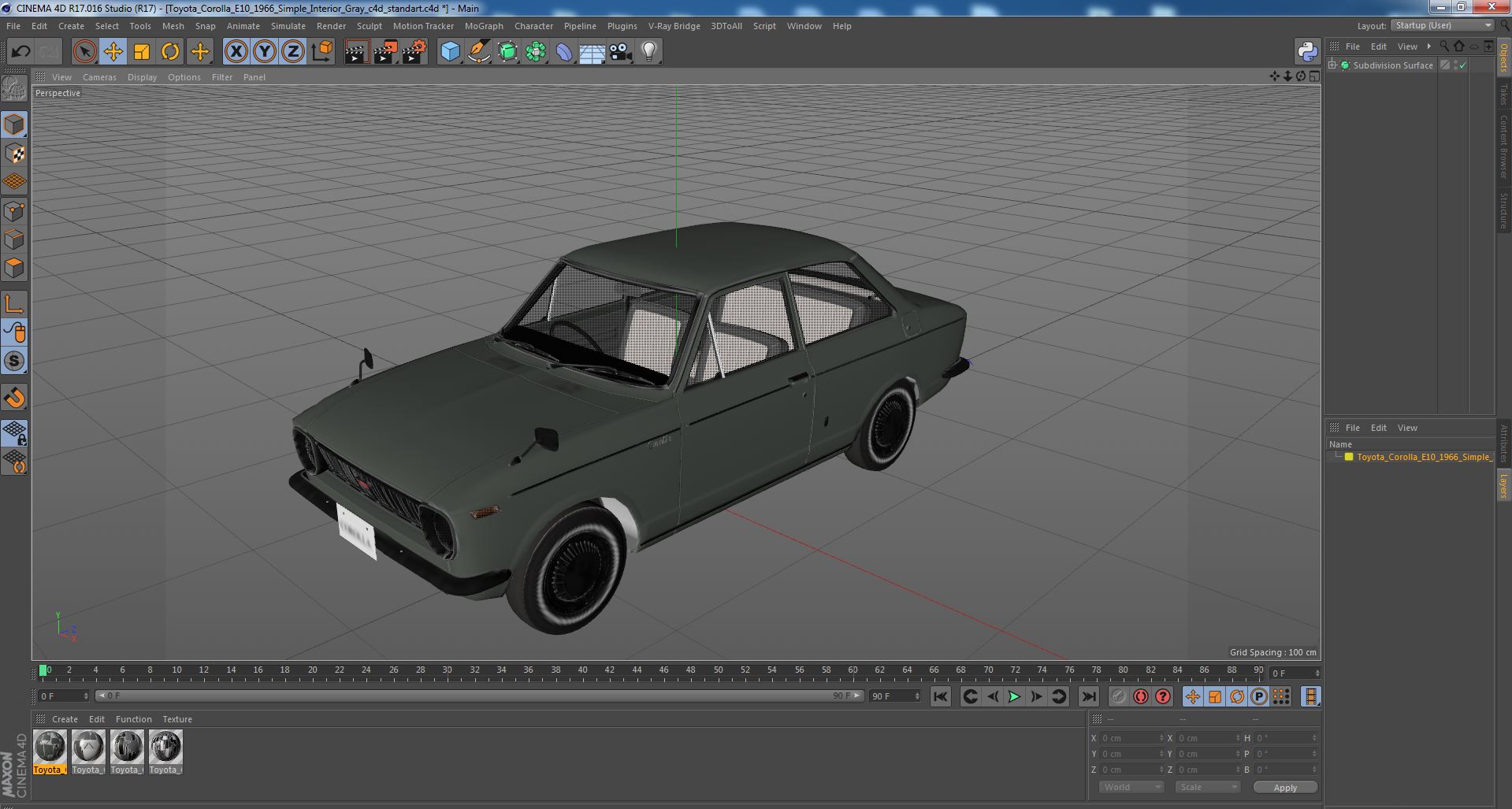Image resolution: width=1512 pixels, height=809 pixels.
Task: Add a Floor environment object
Action: pyautogui.click(x=592, y=52)
